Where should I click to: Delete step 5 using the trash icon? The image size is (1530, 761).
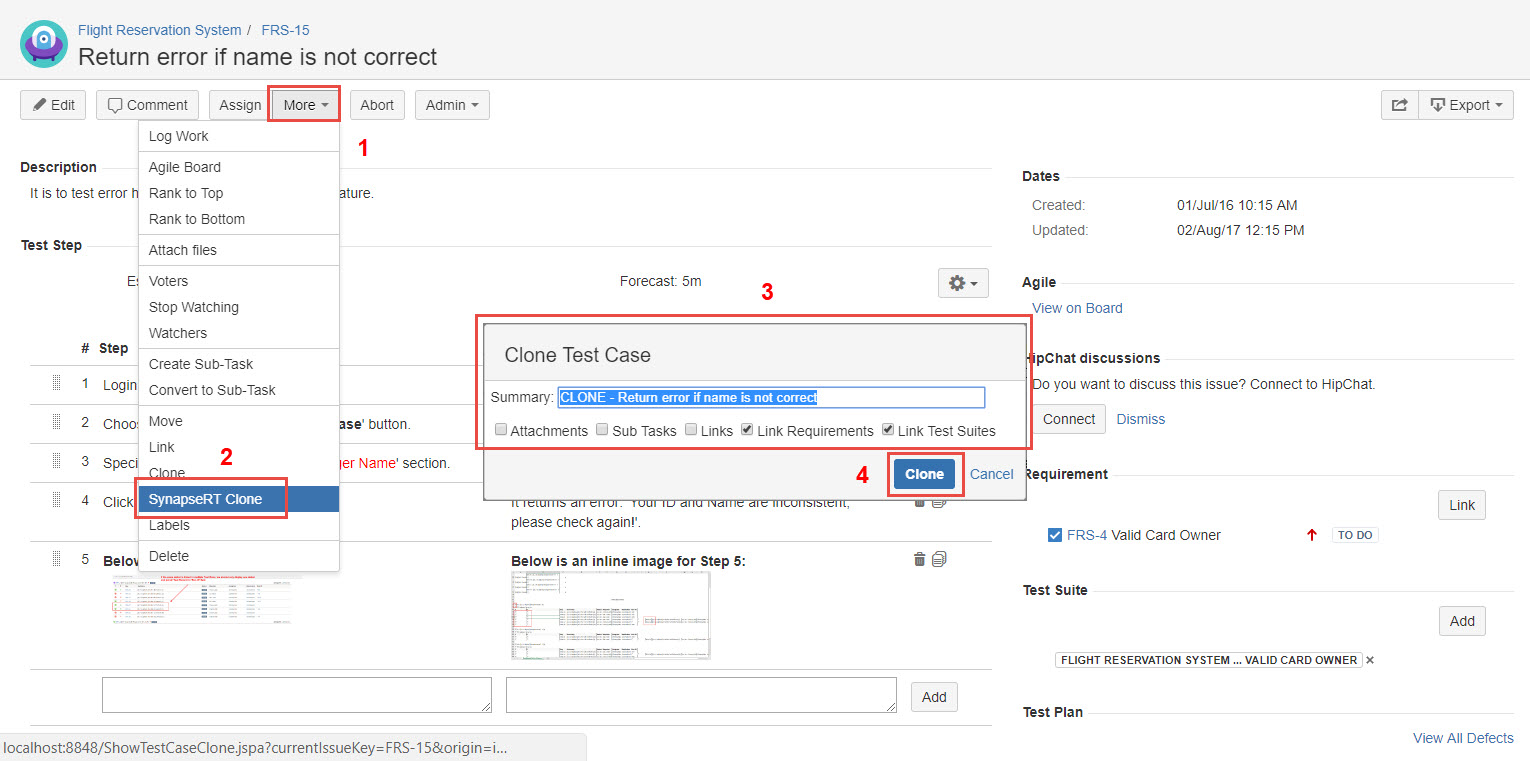pos(919,560)
